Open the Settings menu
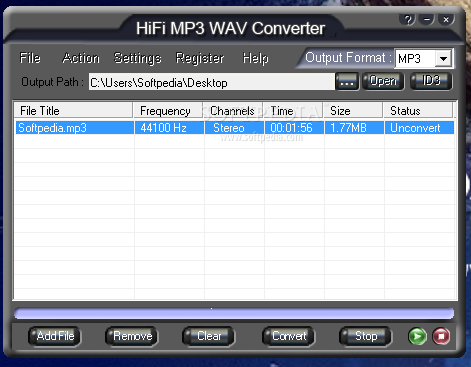The height and width of the screenshot is (367, 471). 138,58
